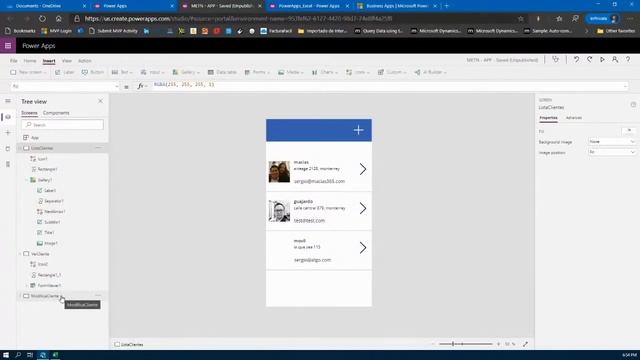Select the Tree view layers icon in sidebar

8,117
